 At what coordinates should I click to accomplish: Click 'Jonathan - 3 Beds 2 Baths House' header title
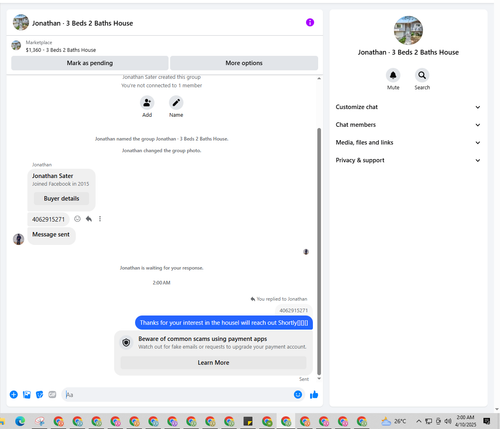[83, 23]
